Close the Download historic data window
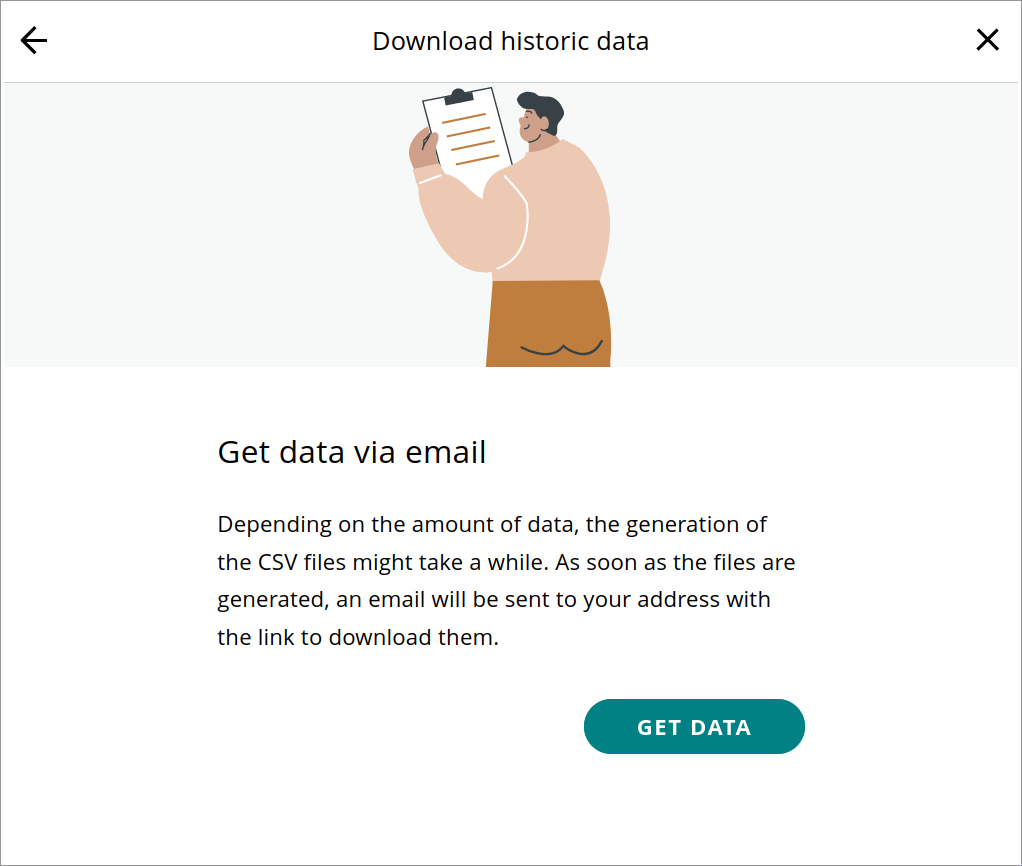 click(x=987, y=39)
